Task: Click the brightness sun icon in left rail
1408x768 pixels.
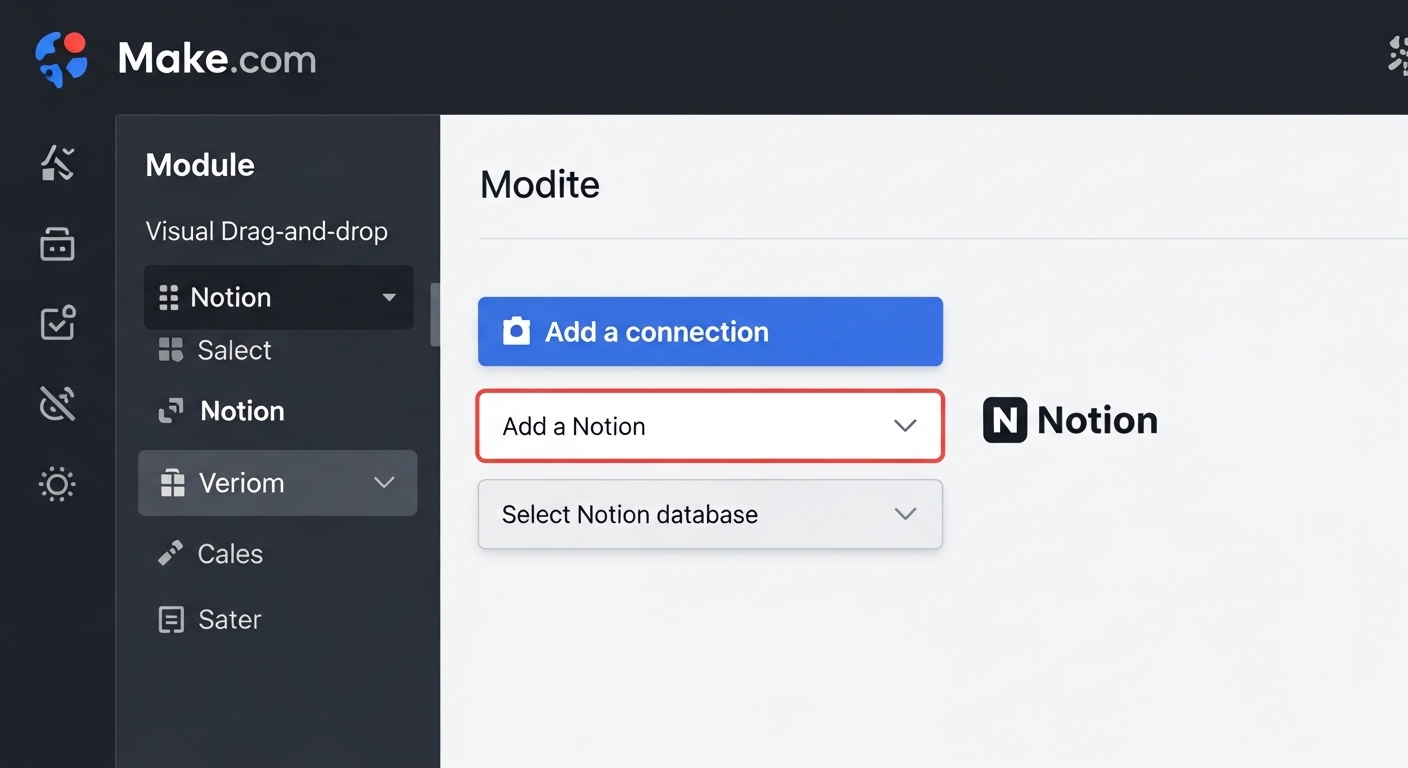Action: [x=57, y=484]
